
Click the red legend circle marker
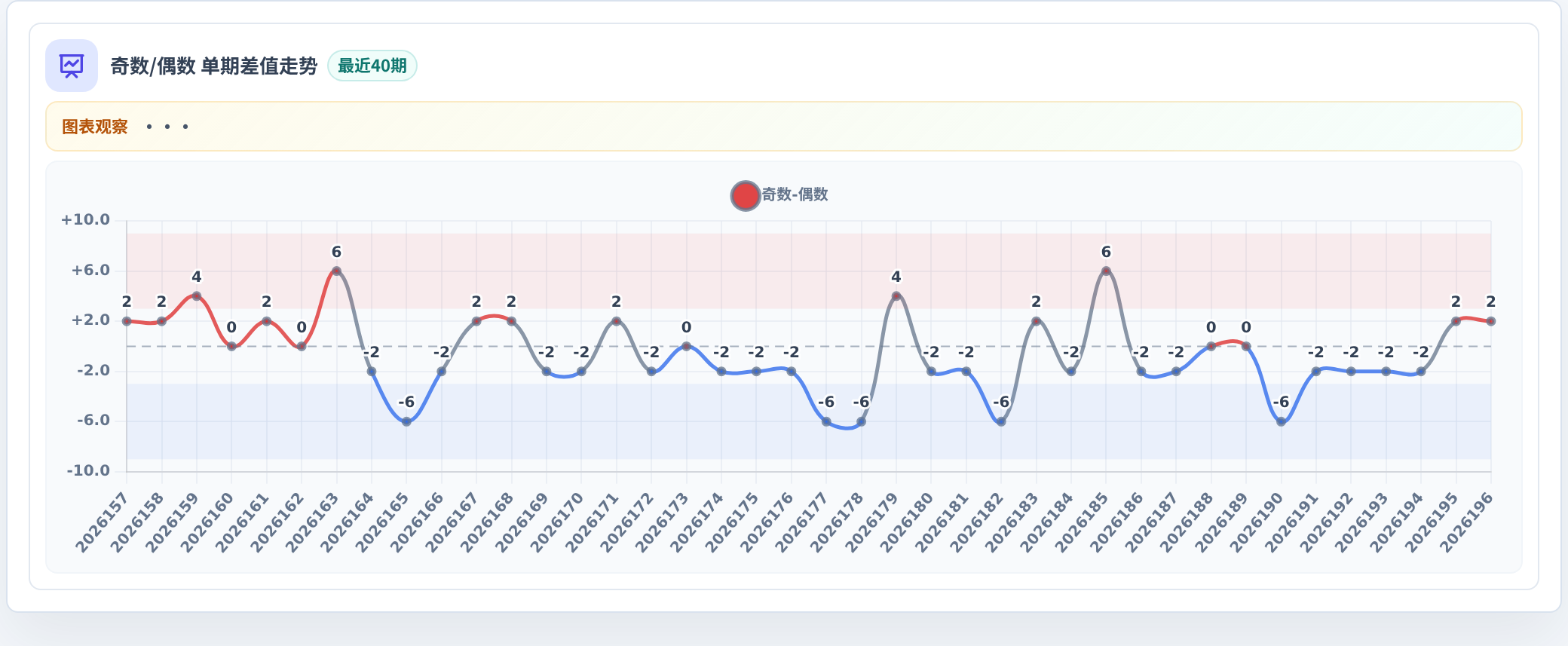(745, 196)
